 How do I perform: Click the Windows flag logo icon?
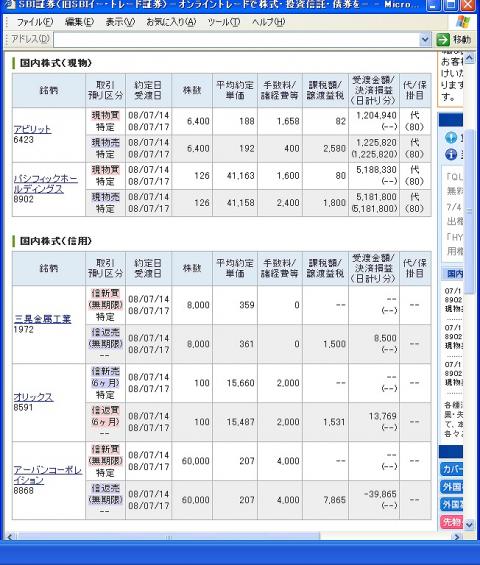tap(463, 22)
